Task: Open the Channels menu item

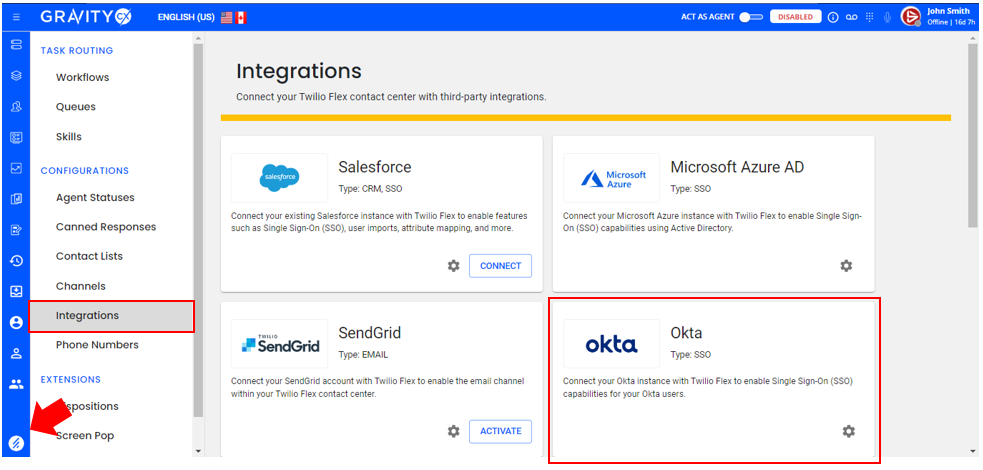Action: coord(81,286)
